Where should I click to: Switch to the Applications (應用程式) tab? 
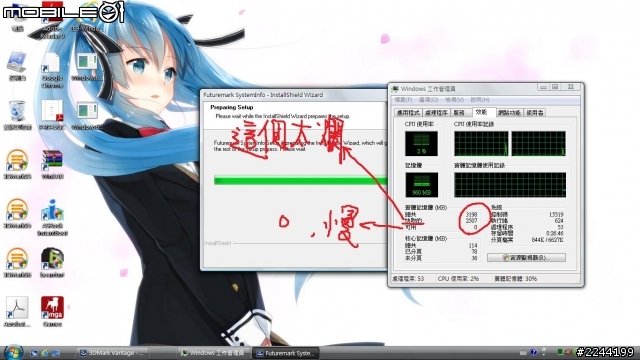[408, 113]
